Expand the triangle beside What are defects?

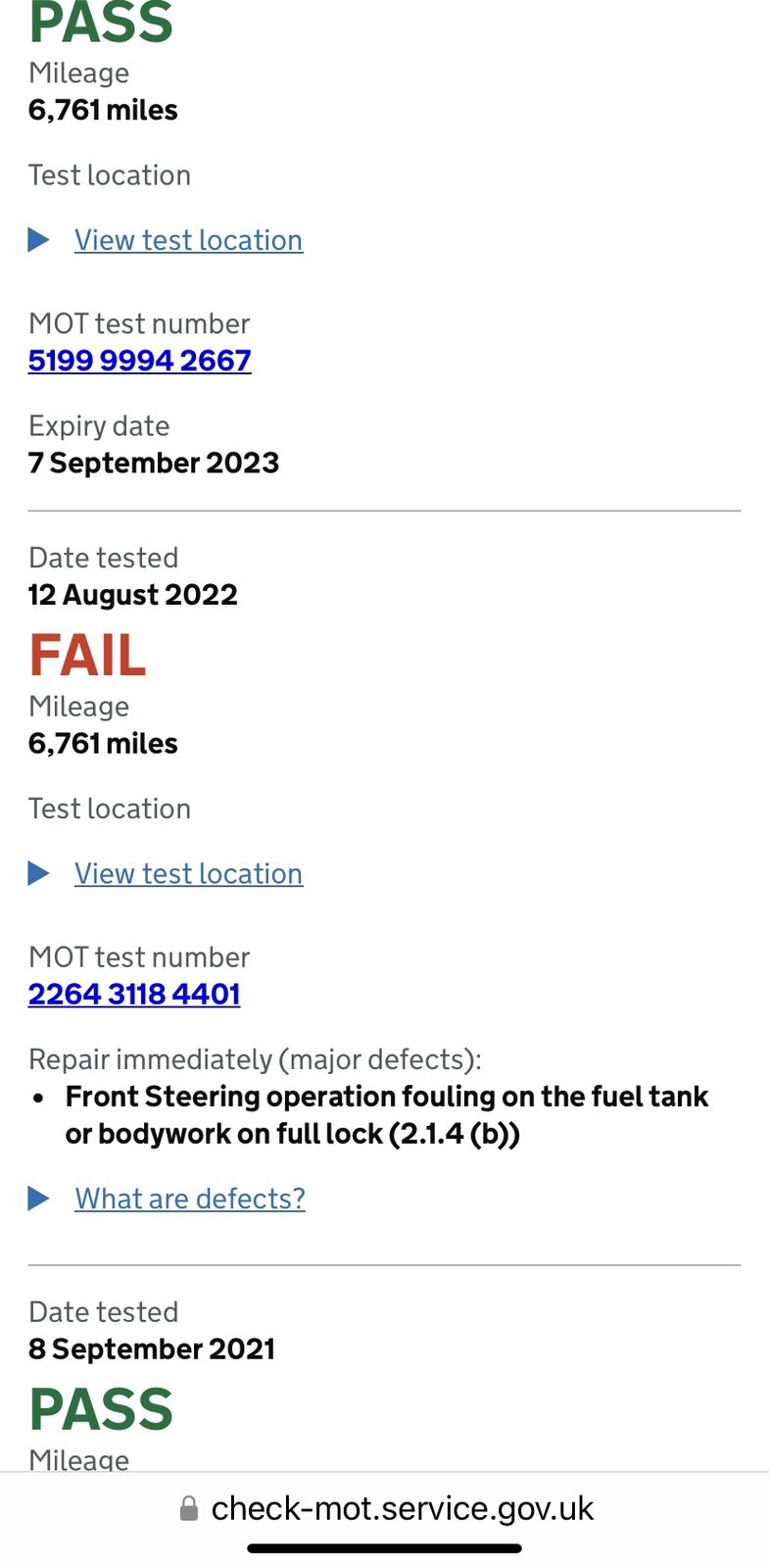point(39,1199)
